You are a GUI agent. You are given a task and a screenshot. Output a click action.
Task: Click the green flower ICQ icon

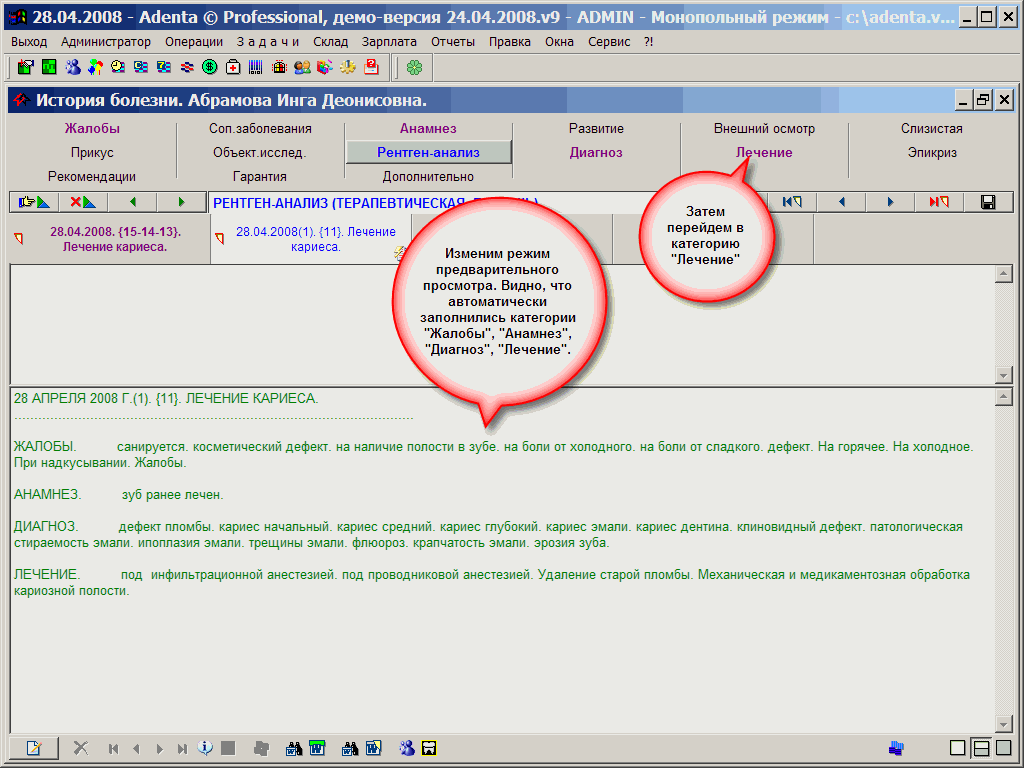pos(414,67)
